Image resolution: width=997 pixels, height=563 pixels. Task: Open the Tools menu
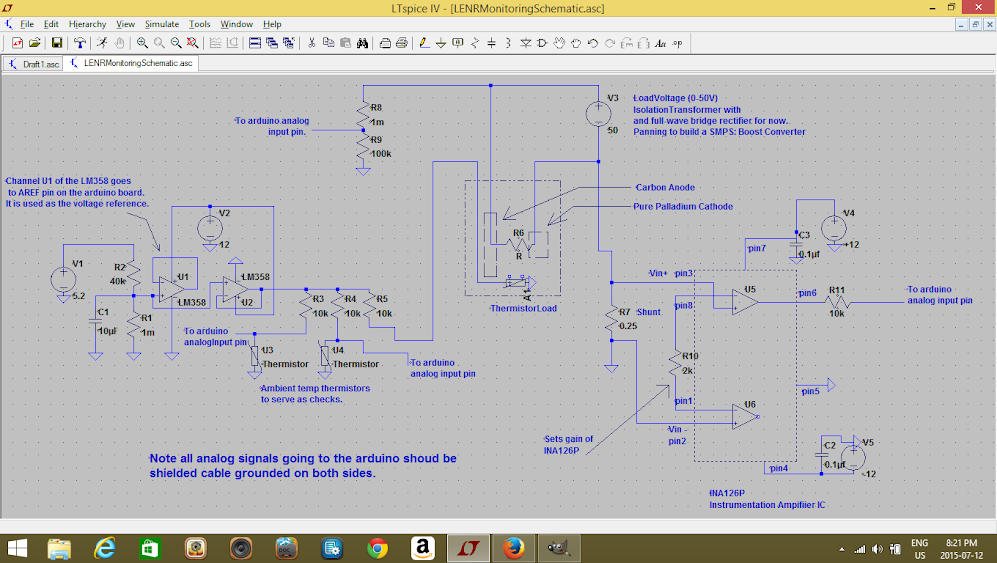pyautogui.click(x=199, y=24)
